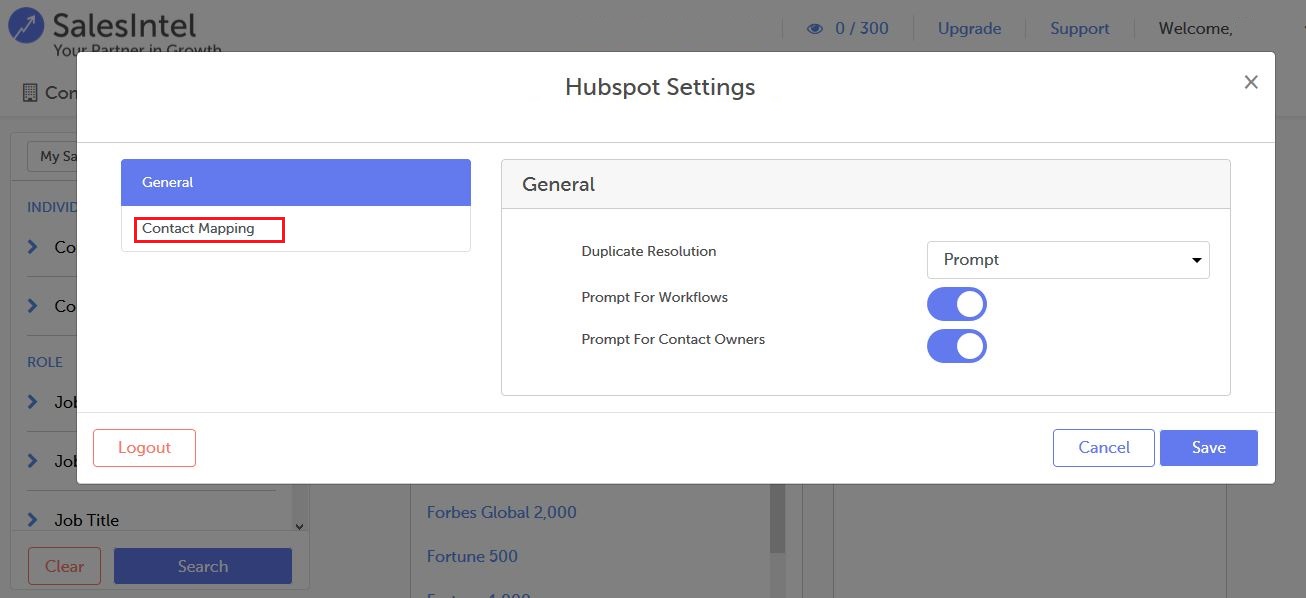Viewport: 1306px width, 598px height.
Task: Click the Duplicate Resolution label
Action: 649,252
